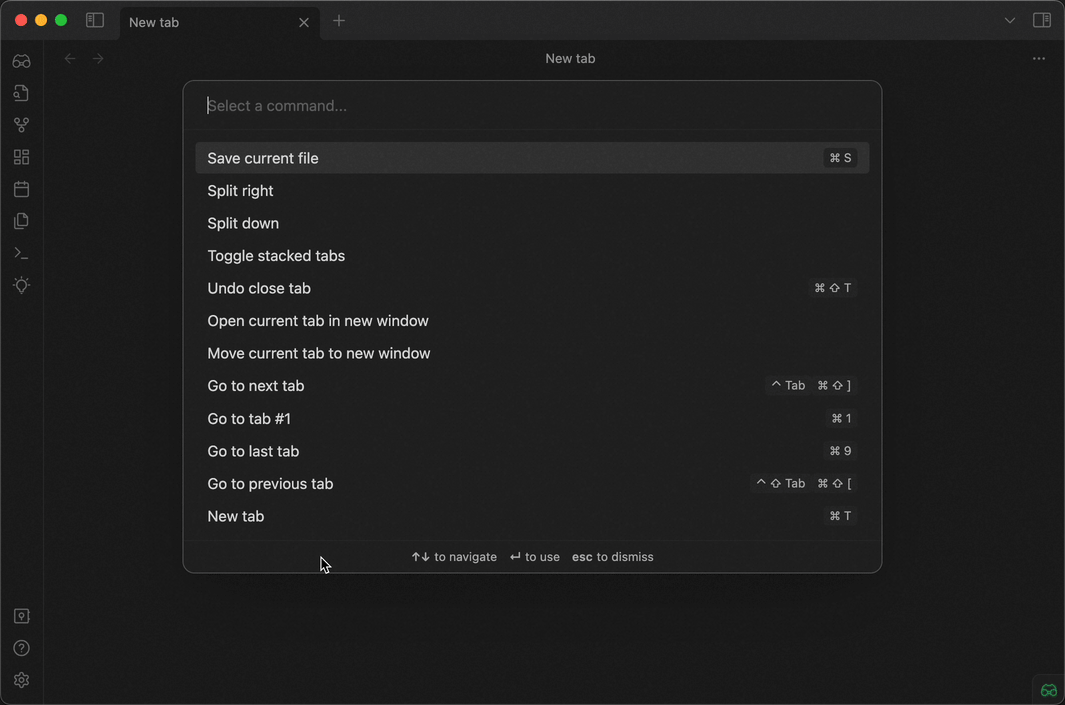This screenshot has height=705, width=1065.
Task: Choose New tab command in palette
Action: (x=532, y=516)
